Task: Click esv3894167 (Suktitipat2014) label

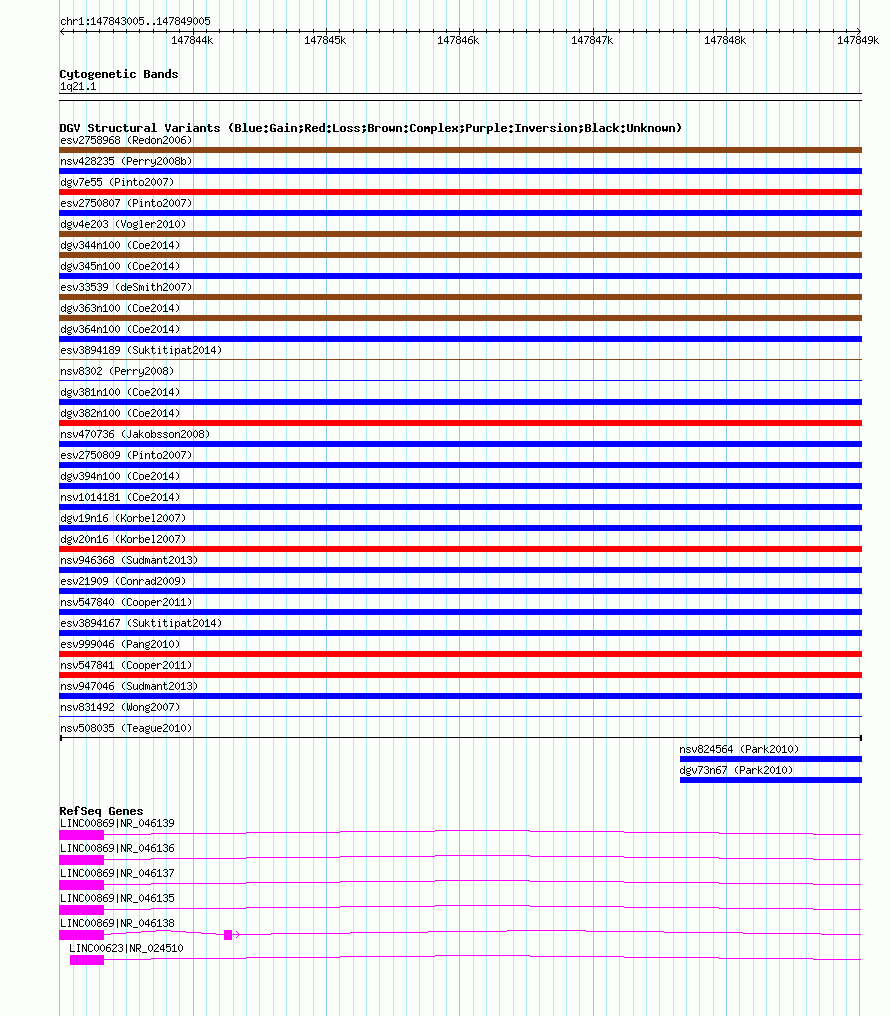Action: pos(141,623)
